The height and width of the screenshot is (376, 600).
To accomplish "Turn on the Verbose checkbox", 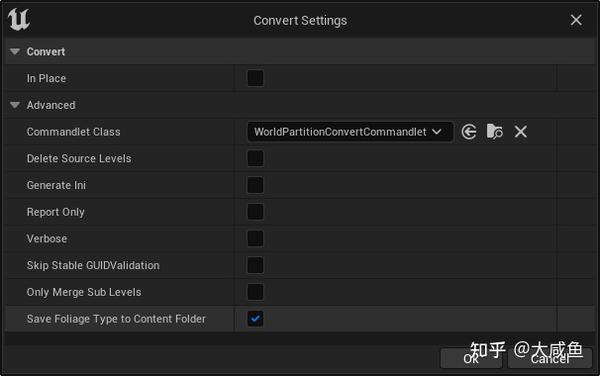I will [255, 239].
